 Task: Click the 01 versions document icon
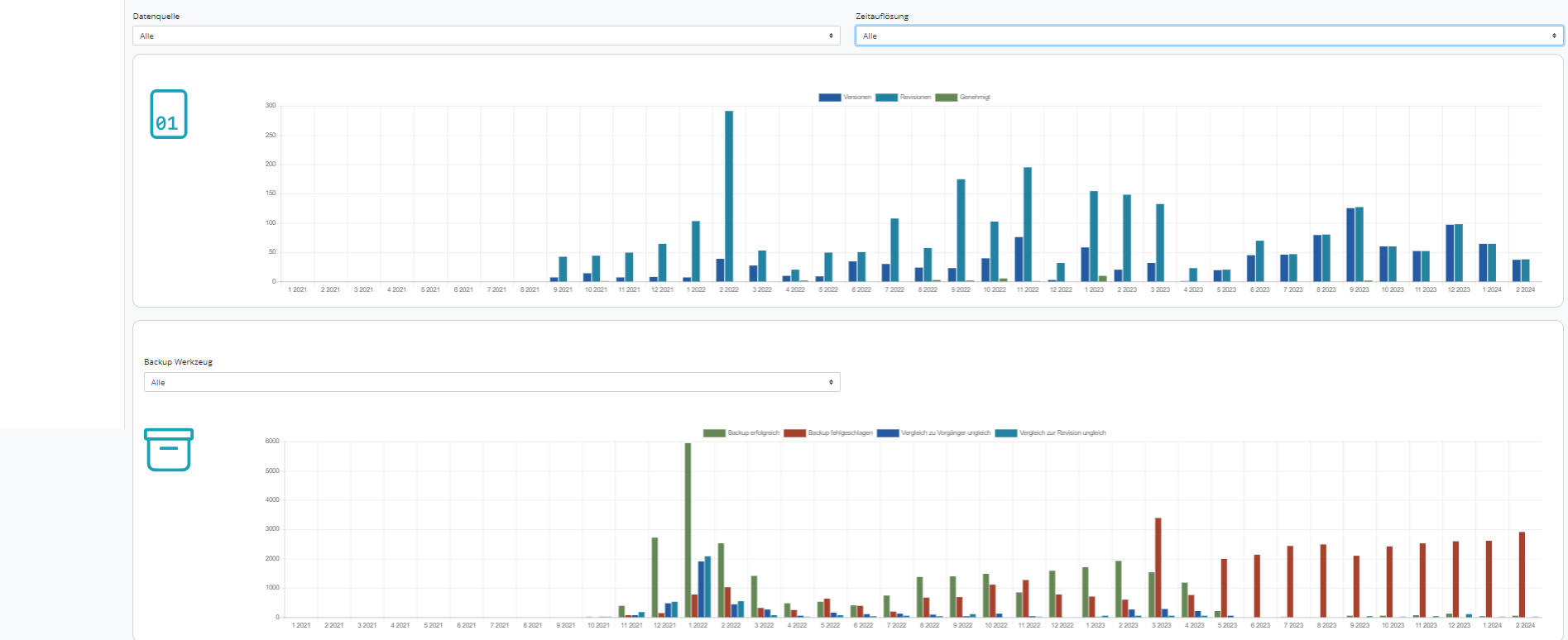pos(168,114)
